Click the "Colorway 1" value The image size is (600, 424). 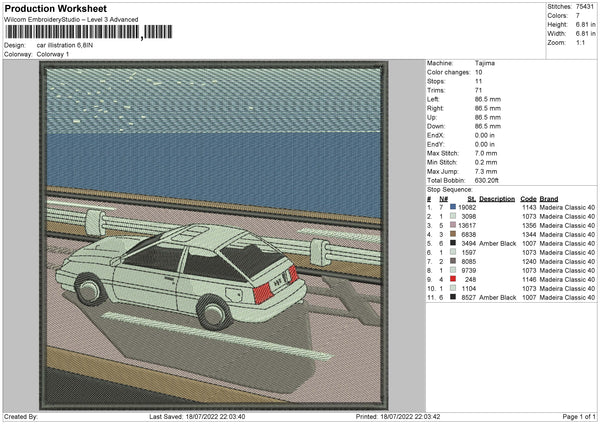coord(53,54)
